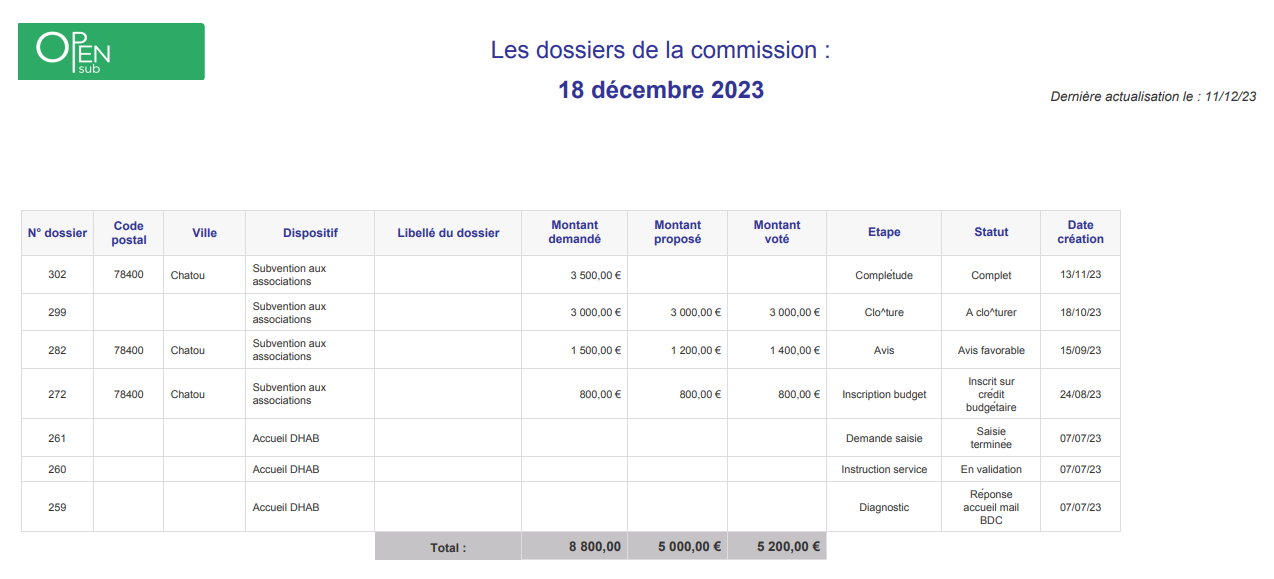Click the N° dossier column header
Viewport: 1274px width, 579px height.
57,233
